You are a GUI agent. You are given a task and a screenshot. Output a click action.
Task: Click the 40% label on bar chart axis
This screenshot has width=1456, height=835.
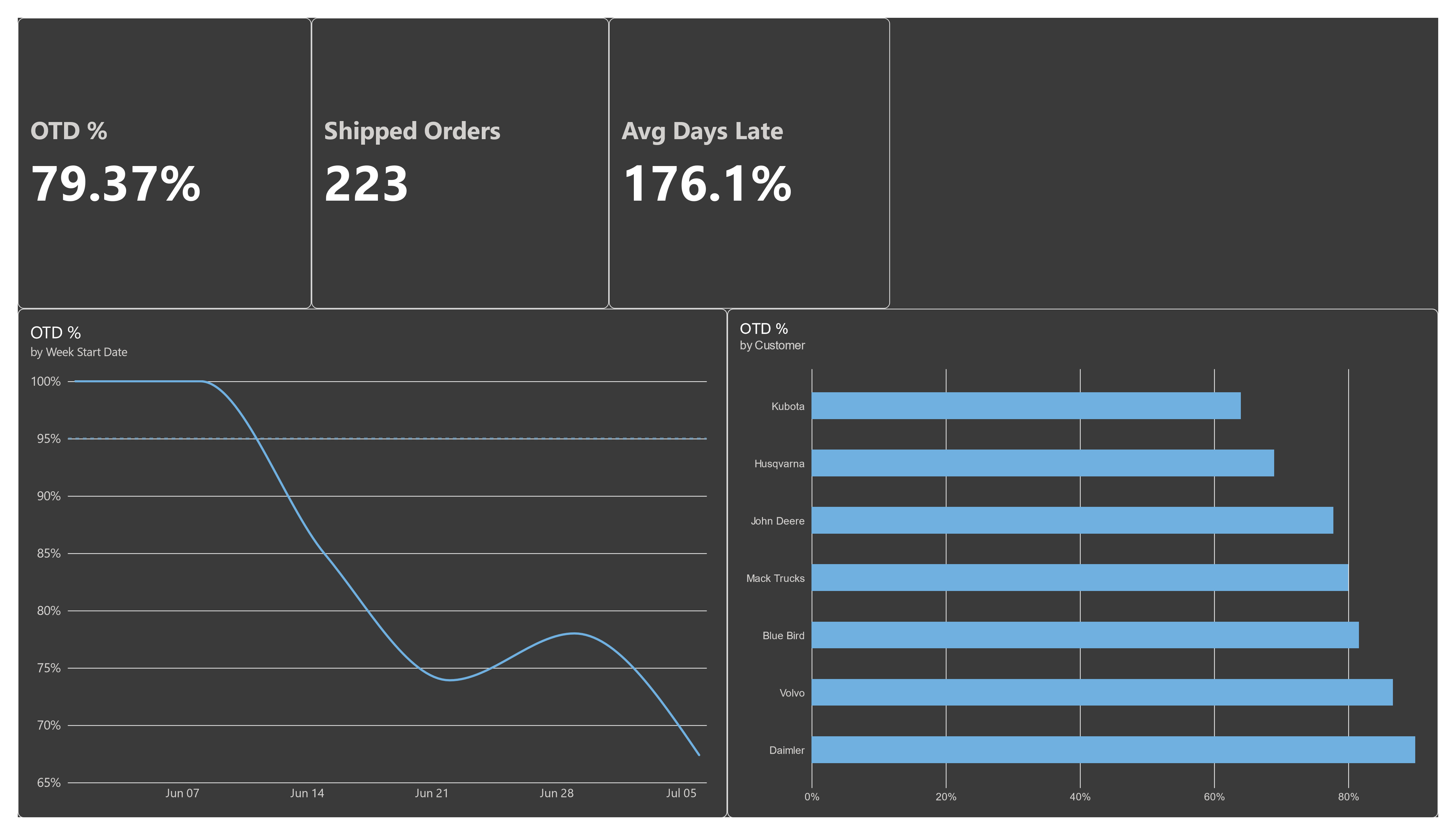point(1080,798)
